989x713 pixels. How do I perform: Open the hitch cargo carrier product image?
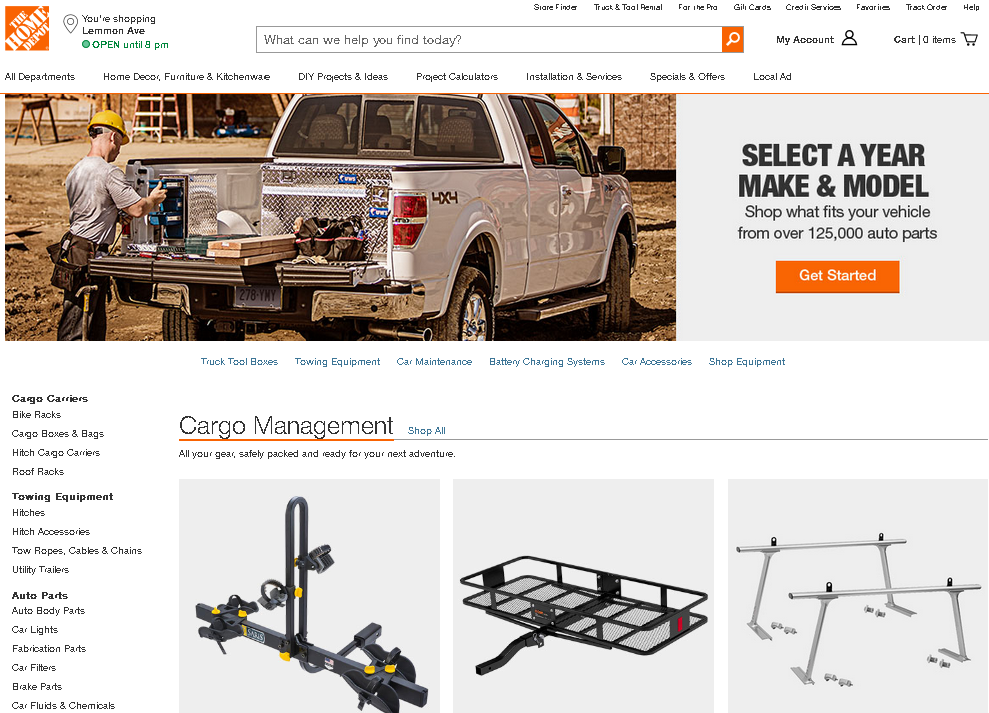(x=583, y=596)
